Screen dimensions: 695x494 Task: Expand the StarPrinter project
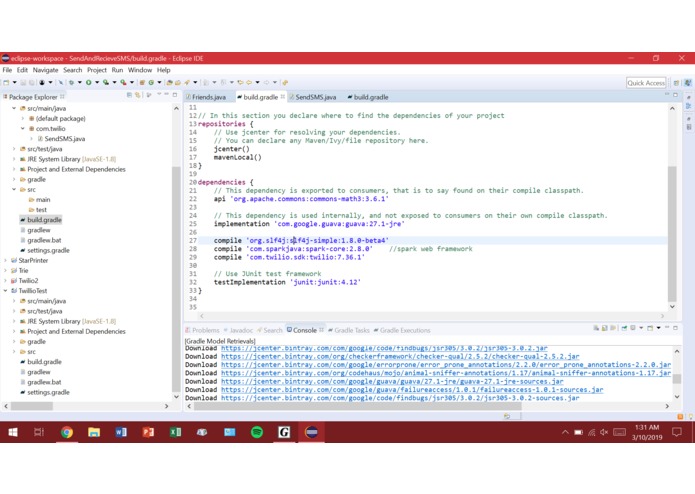(x=6, y=261)
